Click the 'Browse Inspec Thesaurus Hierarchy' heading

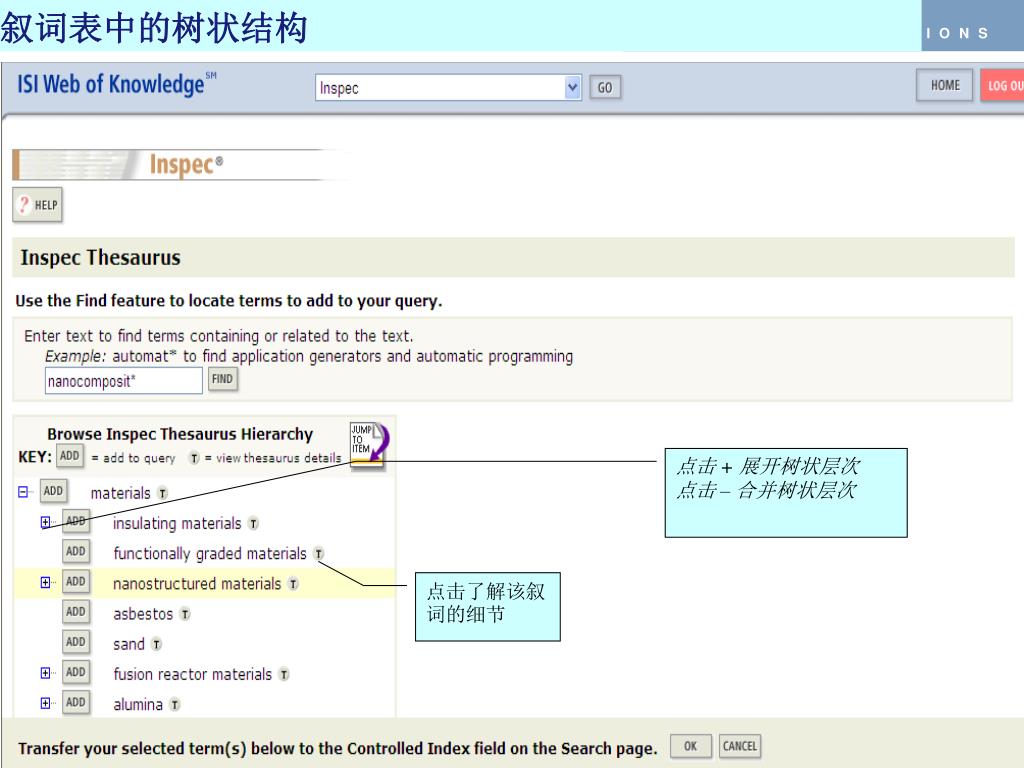click(180, 434)
